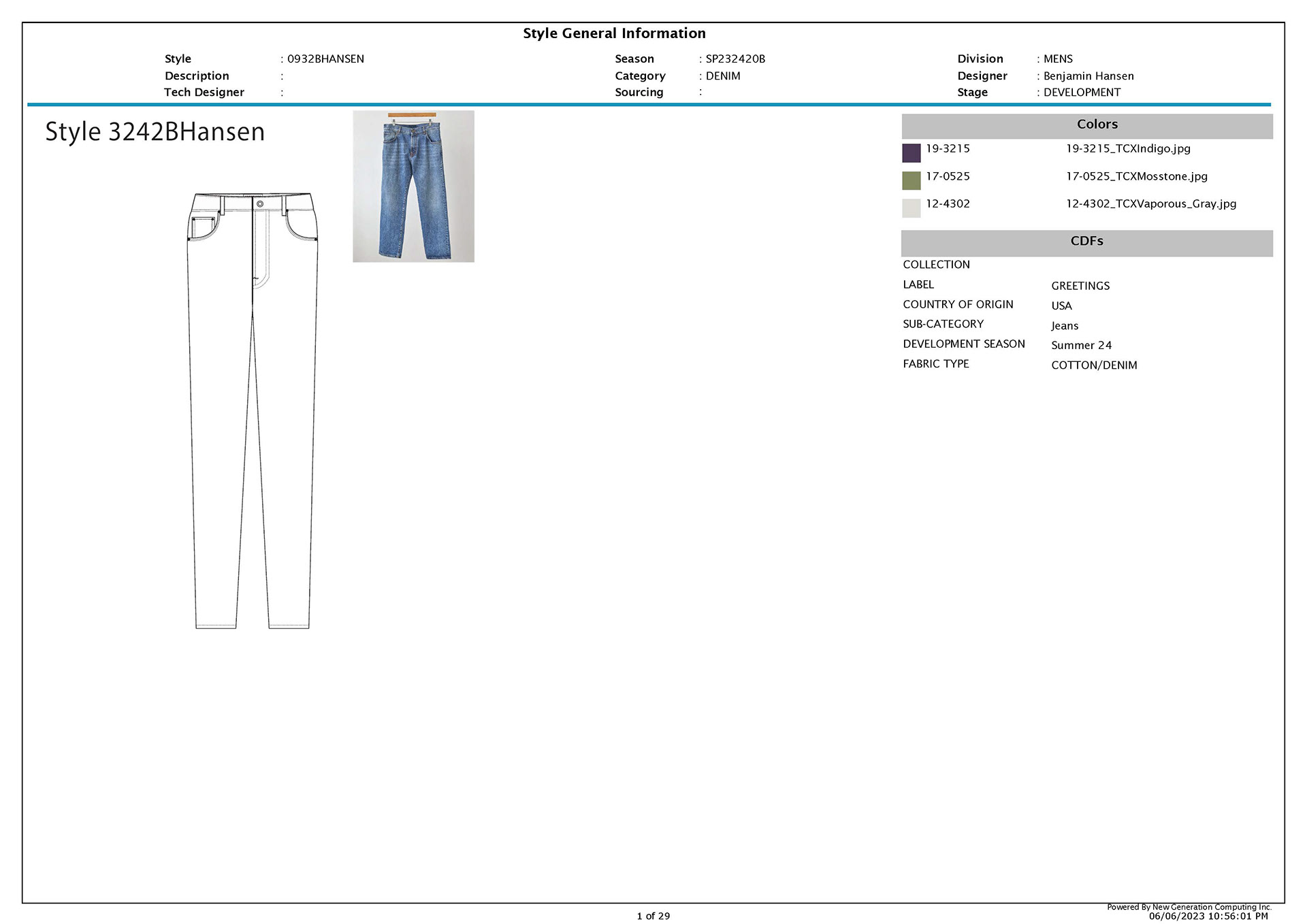Select the 12-4302_TCXVaporous_Gray.jpg file name
The image size is (1307, 924).
(x=1150, y=203)
